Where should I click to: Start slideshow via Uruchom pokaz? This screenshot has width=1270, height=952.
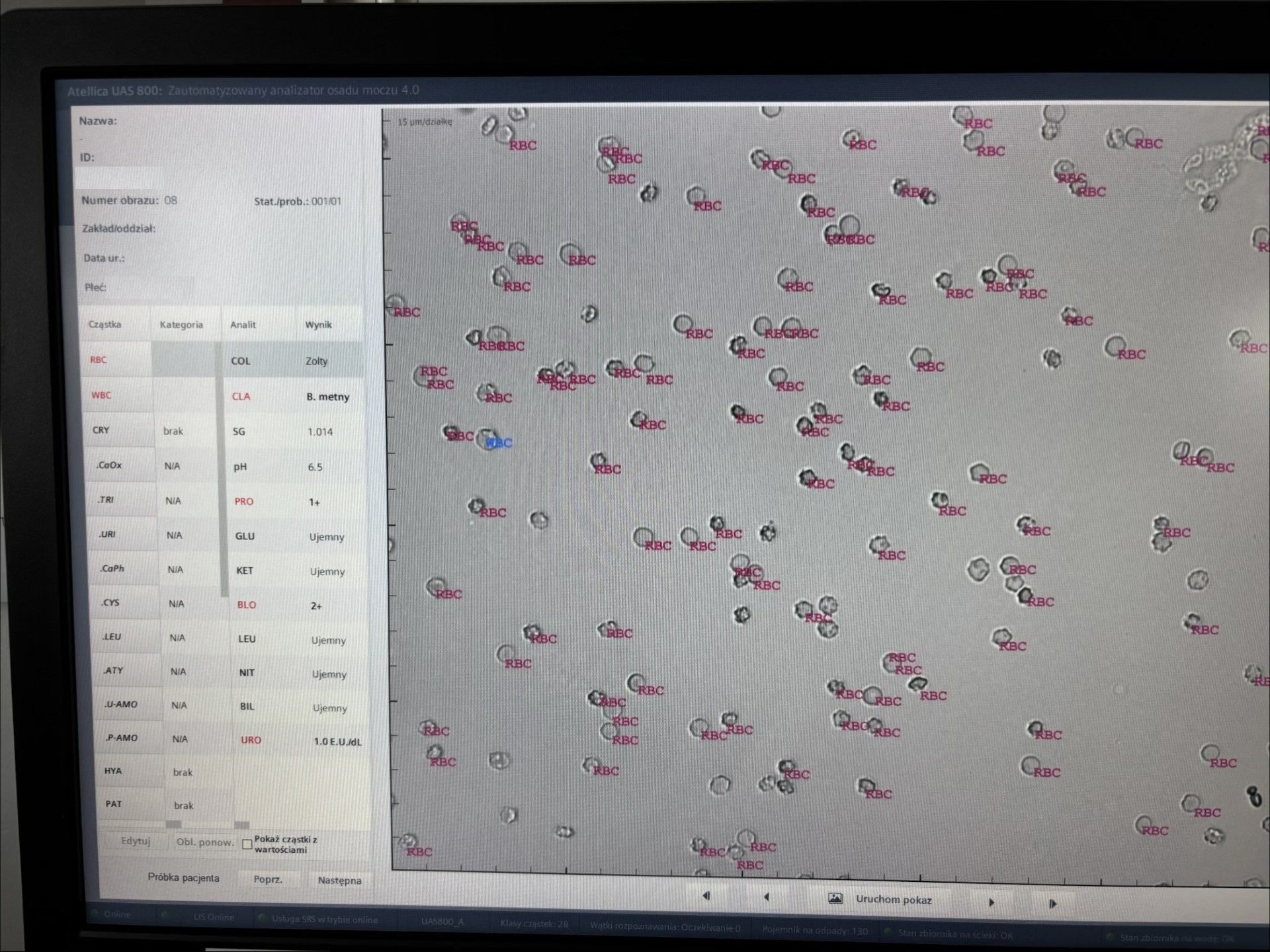click(893, 900)
